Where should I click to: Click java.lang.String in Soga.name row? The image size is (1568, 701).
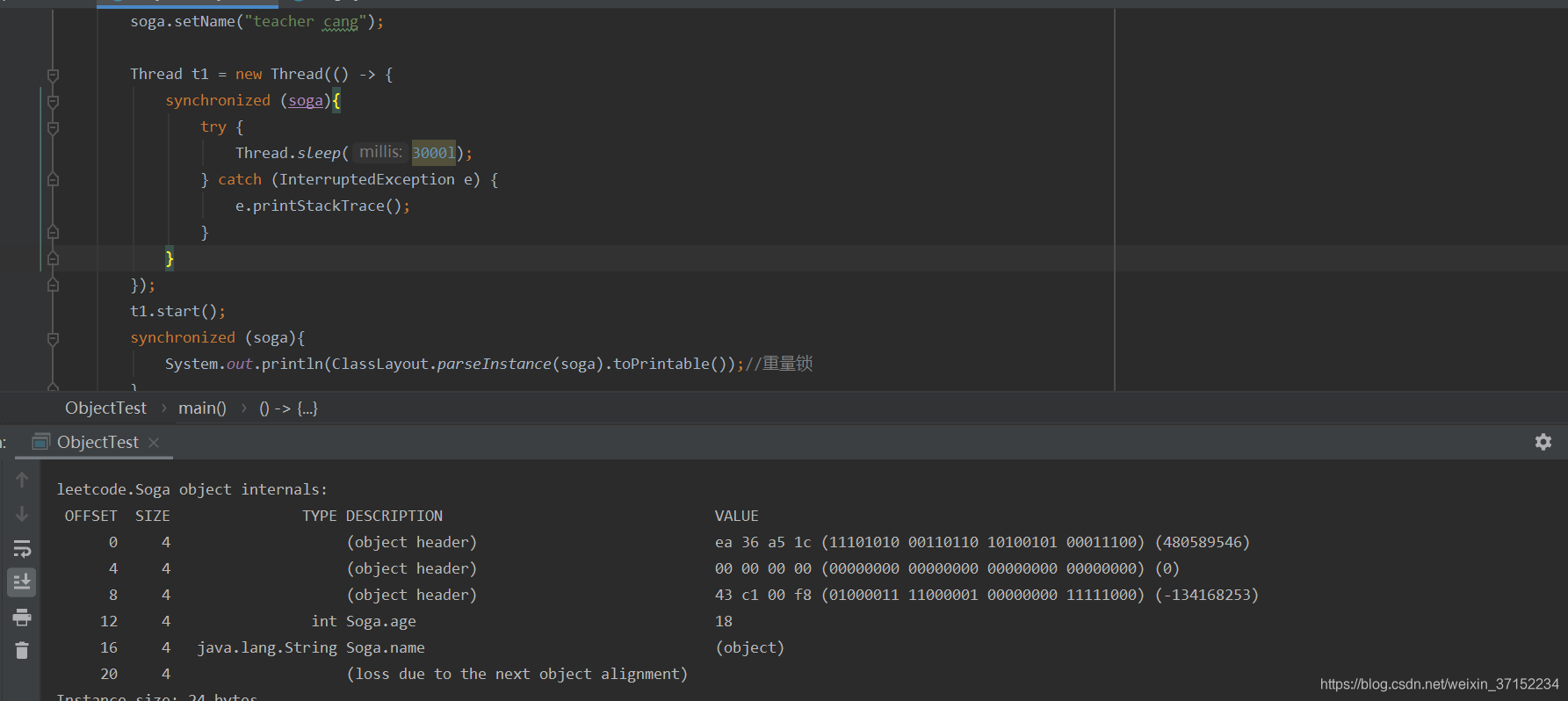click(267, 647)
